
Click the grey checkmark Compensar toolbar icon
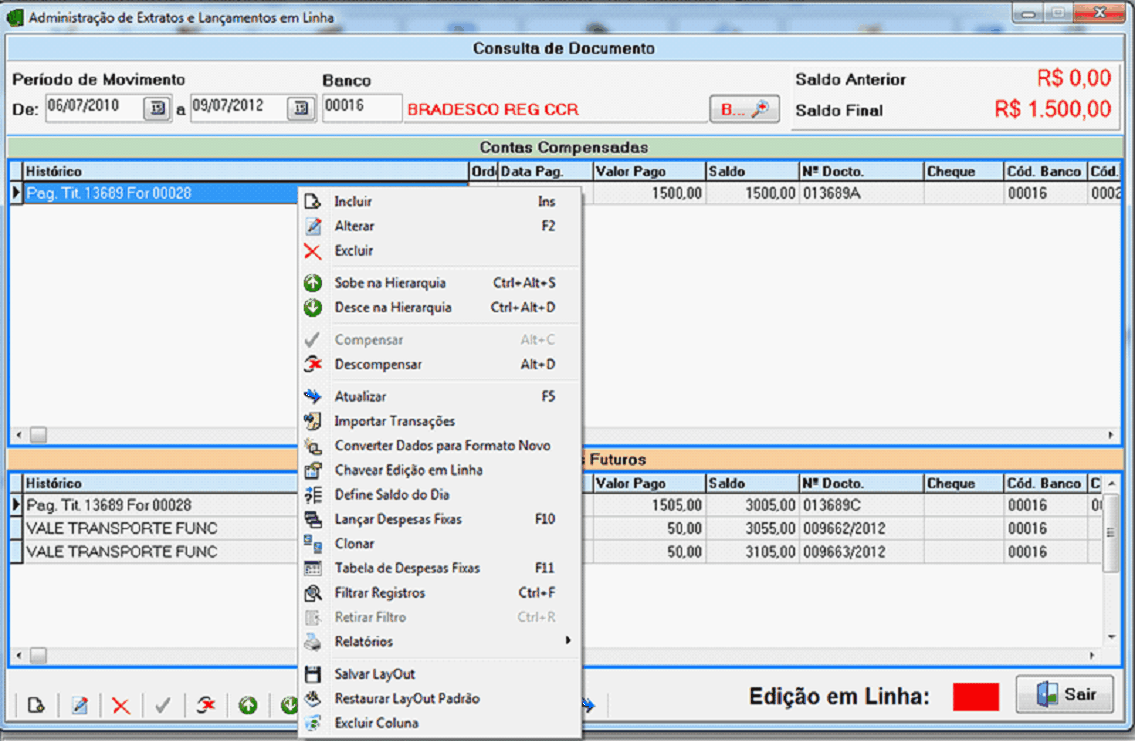click(x=163, y=706)
